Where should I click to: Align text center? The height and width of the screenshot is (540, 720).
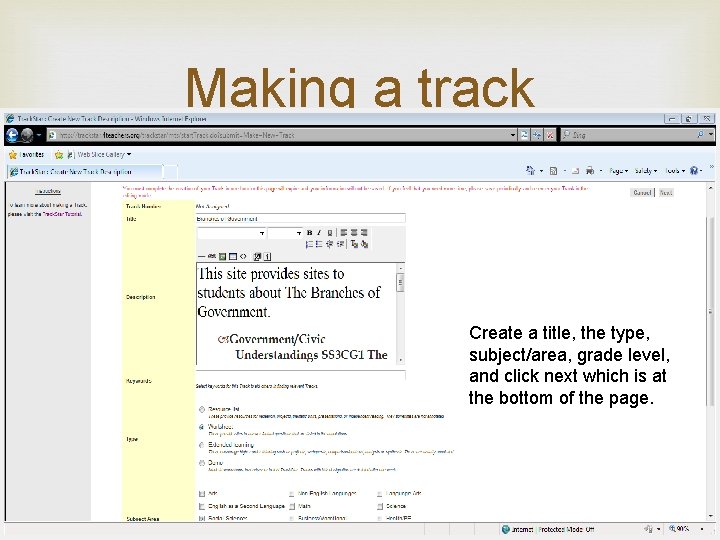[354, 233]
